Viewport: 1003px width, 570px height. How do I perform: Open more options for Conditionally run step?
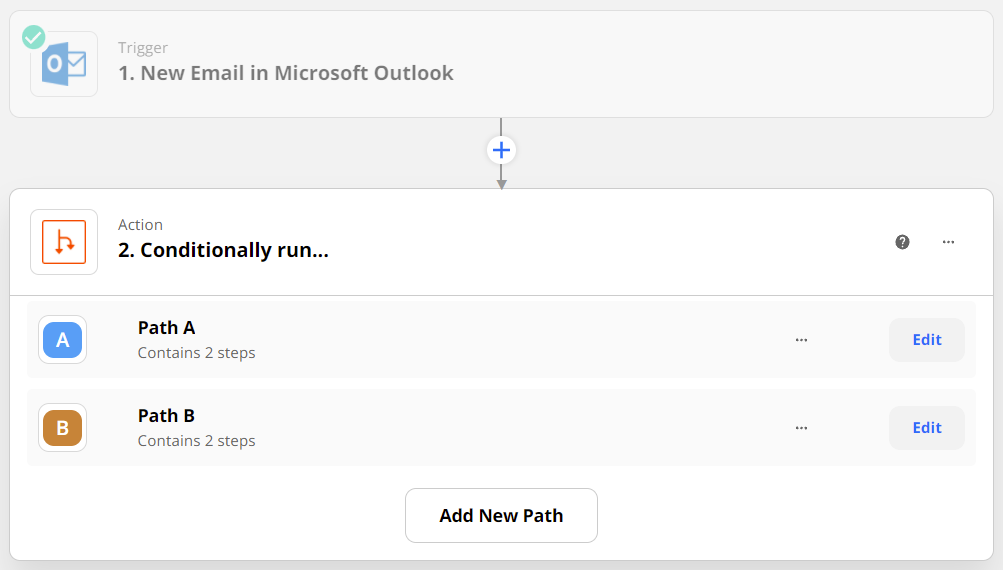coord(948,242)
